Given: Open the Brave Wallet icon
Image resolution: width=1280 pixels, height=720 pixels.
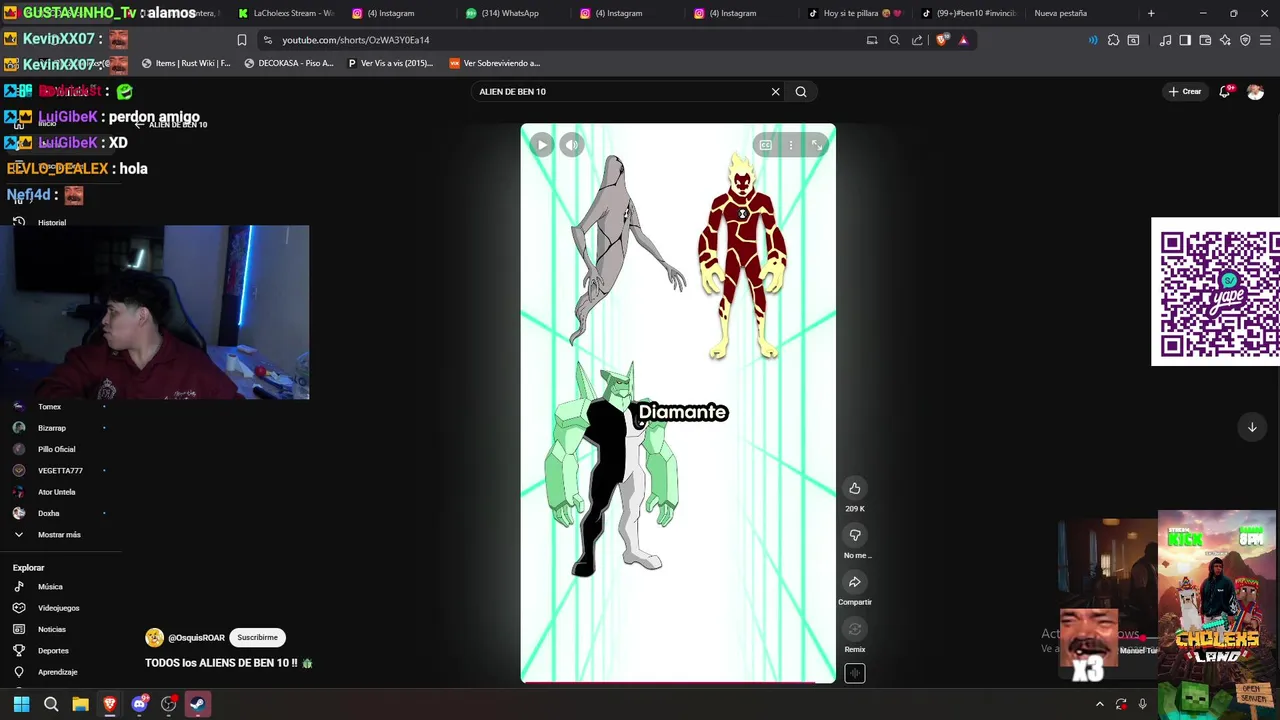Looking at the screenshot, I should [1205, 40].
